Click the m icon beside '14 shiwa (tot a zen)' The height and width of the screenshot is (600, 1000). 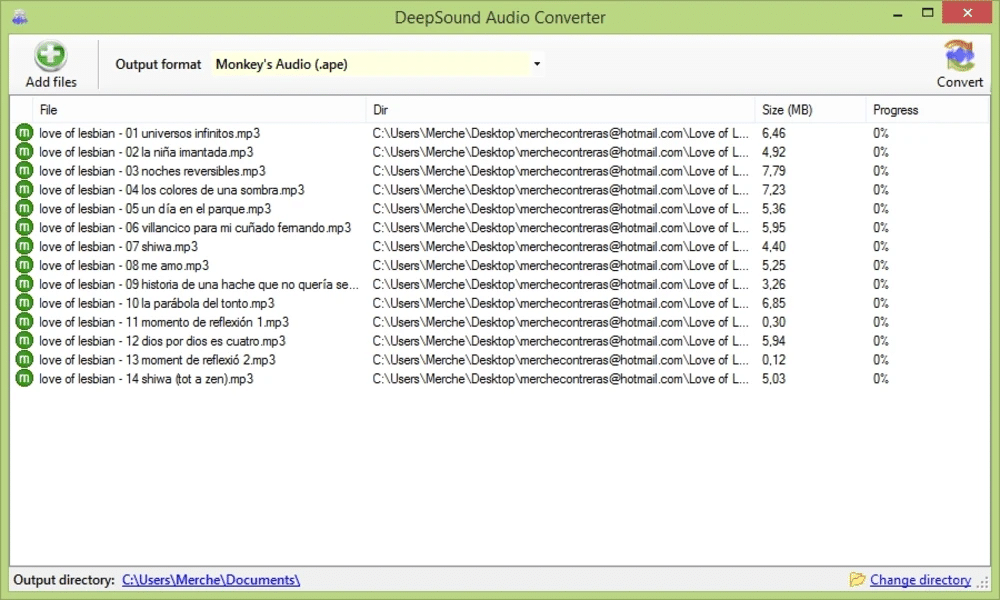click(x=23, y=379)
